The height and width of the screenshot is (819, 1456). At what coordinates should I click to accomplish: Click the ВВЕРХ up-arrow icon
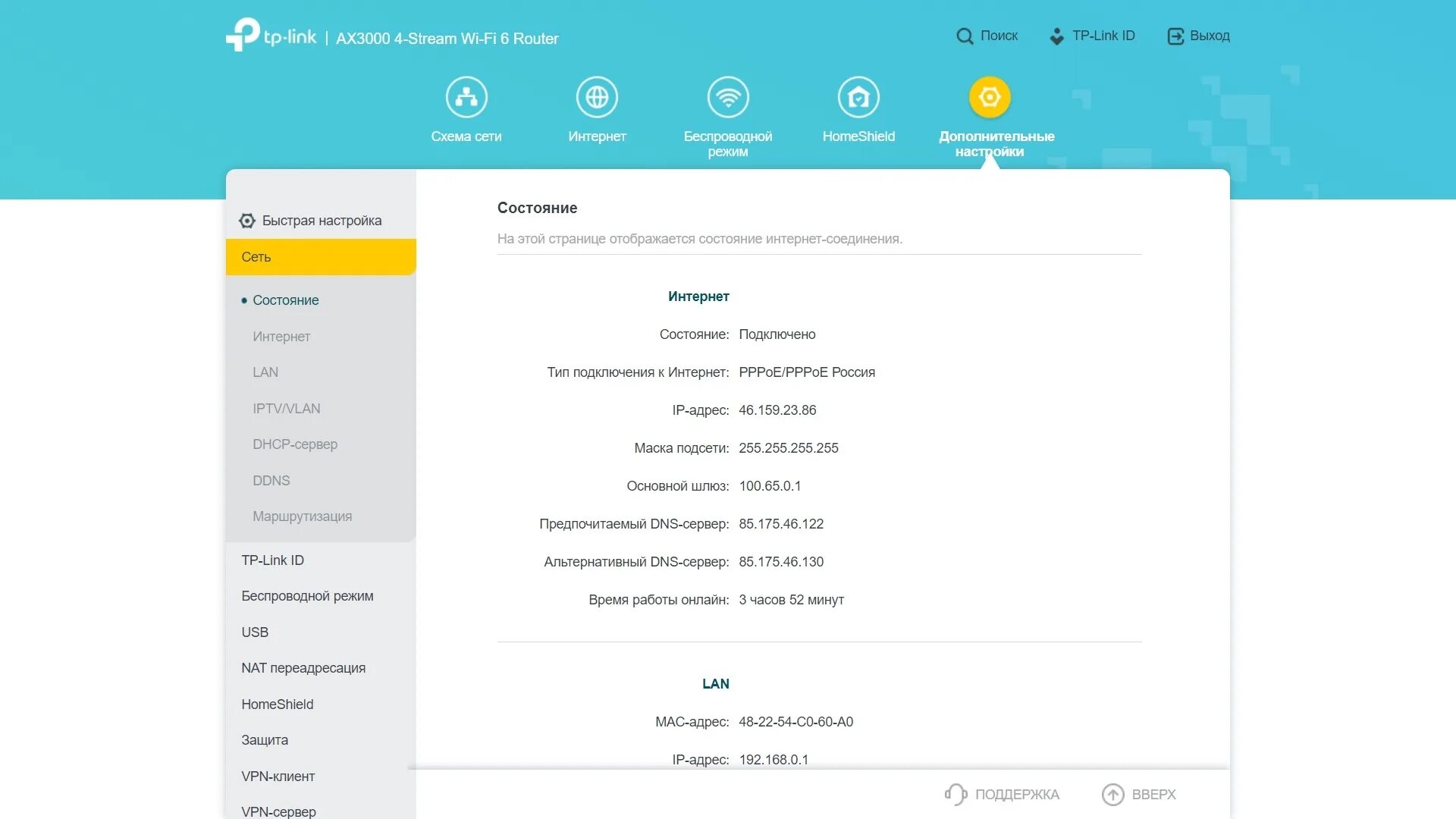click(x=1112, y=794)
